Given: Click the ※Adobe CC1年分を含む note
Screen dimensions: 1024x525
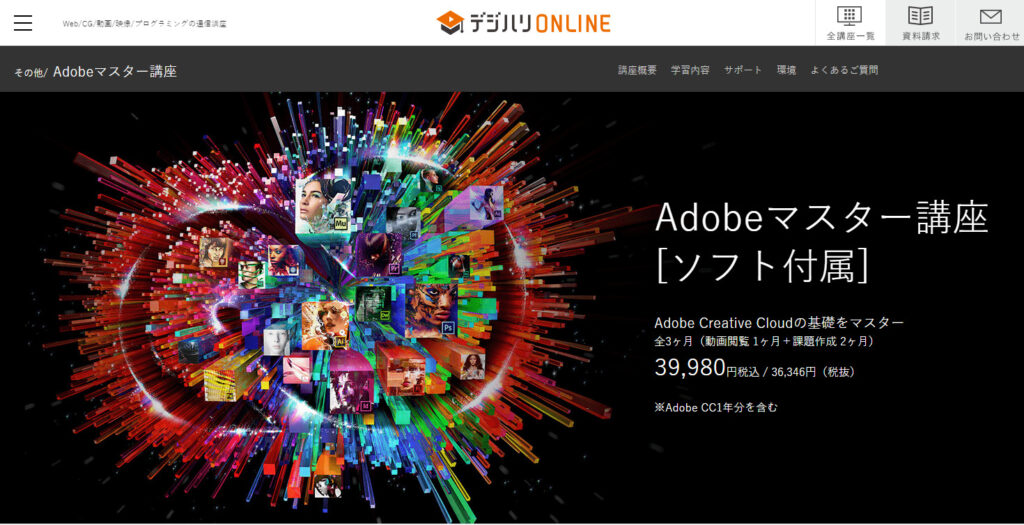Looking at the screenshot, I should pyautogui.click(x=716, y=407).
